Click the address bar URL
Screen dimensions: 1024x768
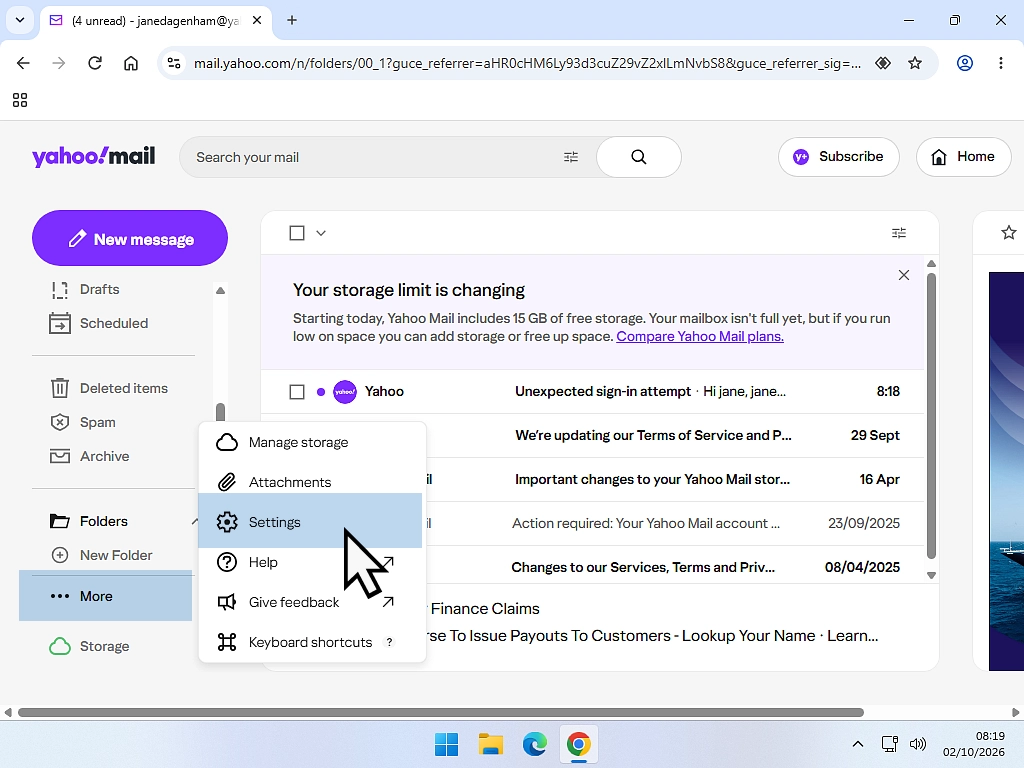[527, 63]
